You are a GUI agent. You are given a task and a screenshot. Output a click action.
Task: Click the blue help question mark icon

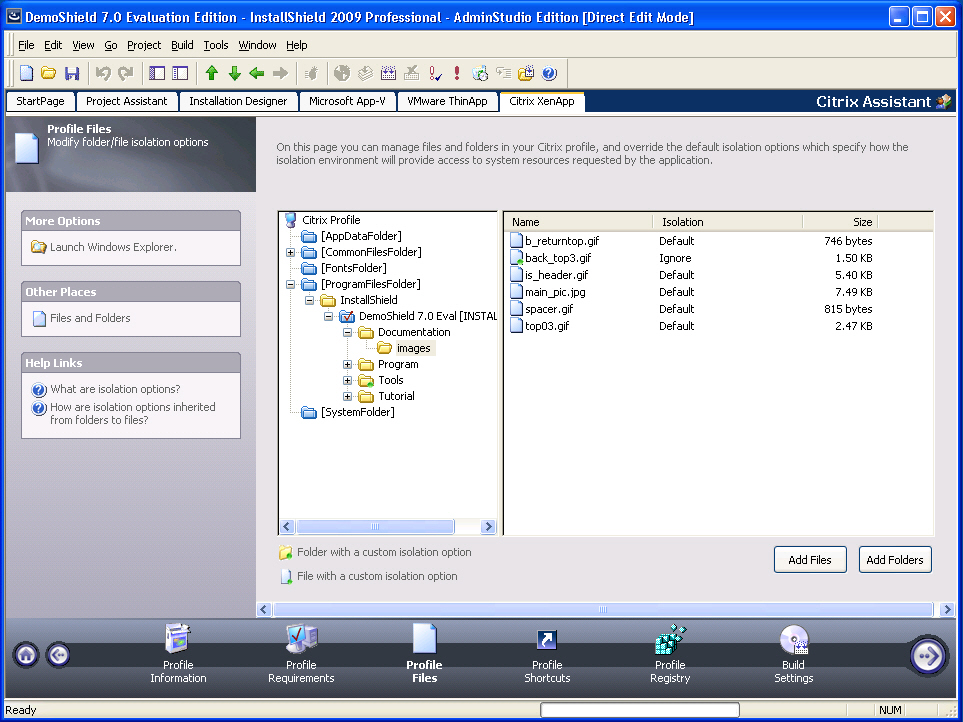[549, 73]
